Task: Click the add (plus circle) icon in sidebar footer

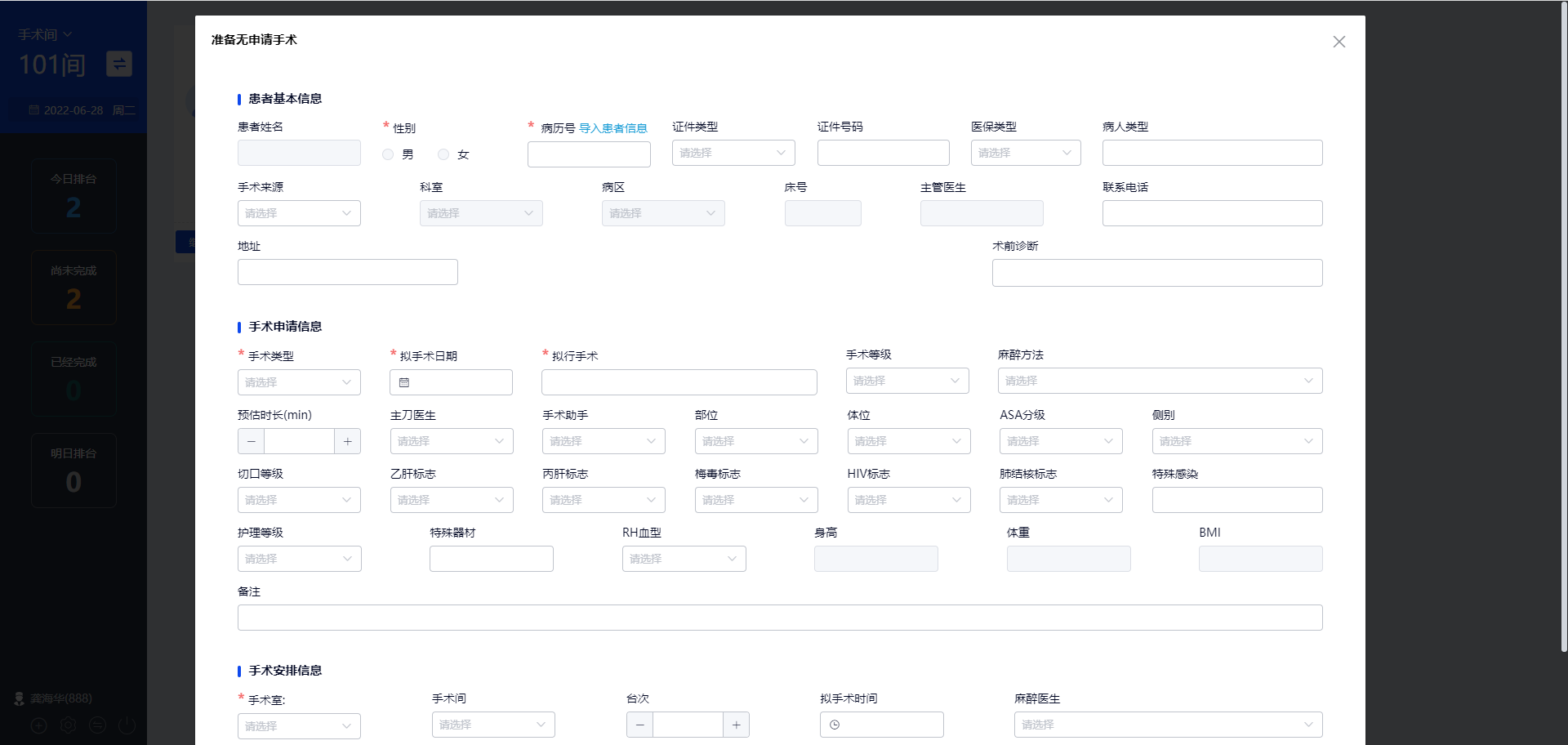Action: (x=38, y=725)
